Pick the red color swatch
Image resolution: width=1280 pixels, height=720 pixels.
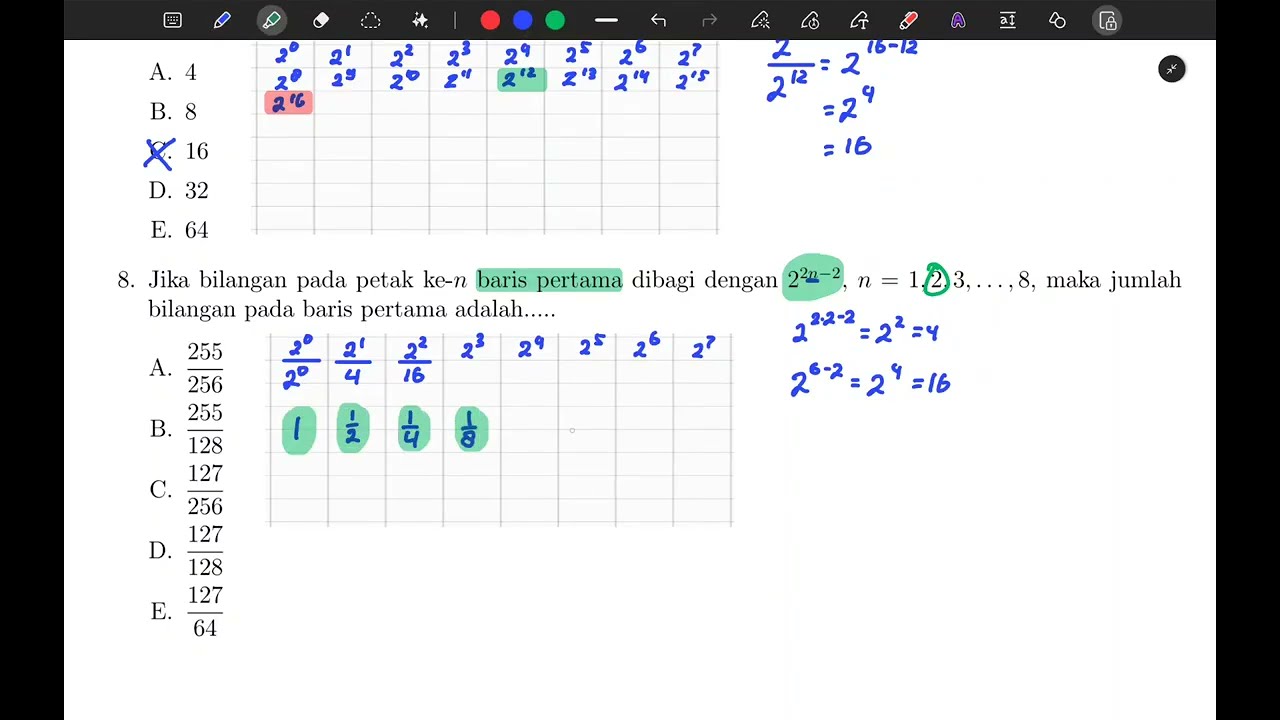(490, 20)
